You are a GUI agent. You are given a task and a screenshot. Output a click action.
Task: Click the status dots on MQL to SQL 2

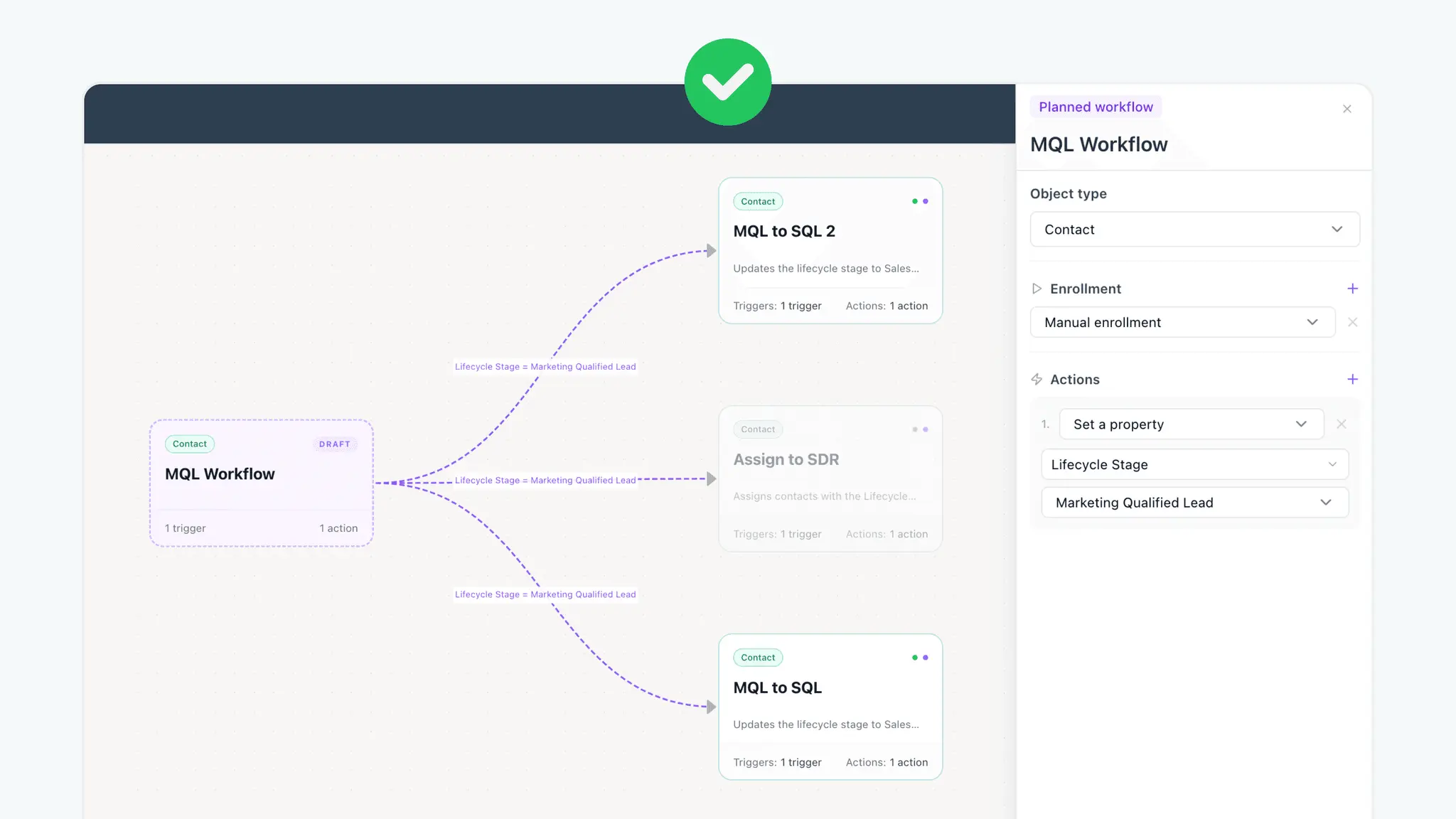coord(920,201)
